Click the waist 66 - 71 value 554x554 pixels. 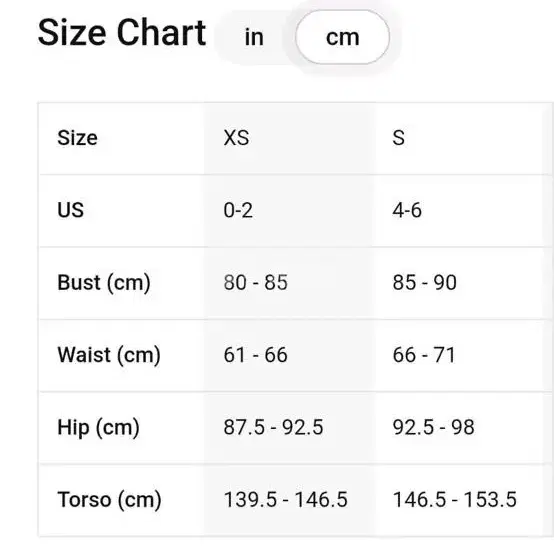424,355
